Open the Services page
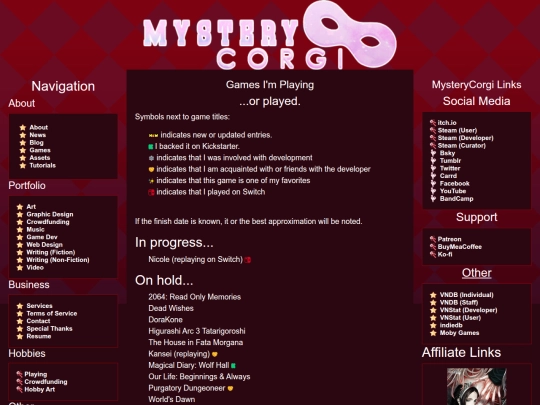This screenshot has height=405, width=540. tap(39, 306)
